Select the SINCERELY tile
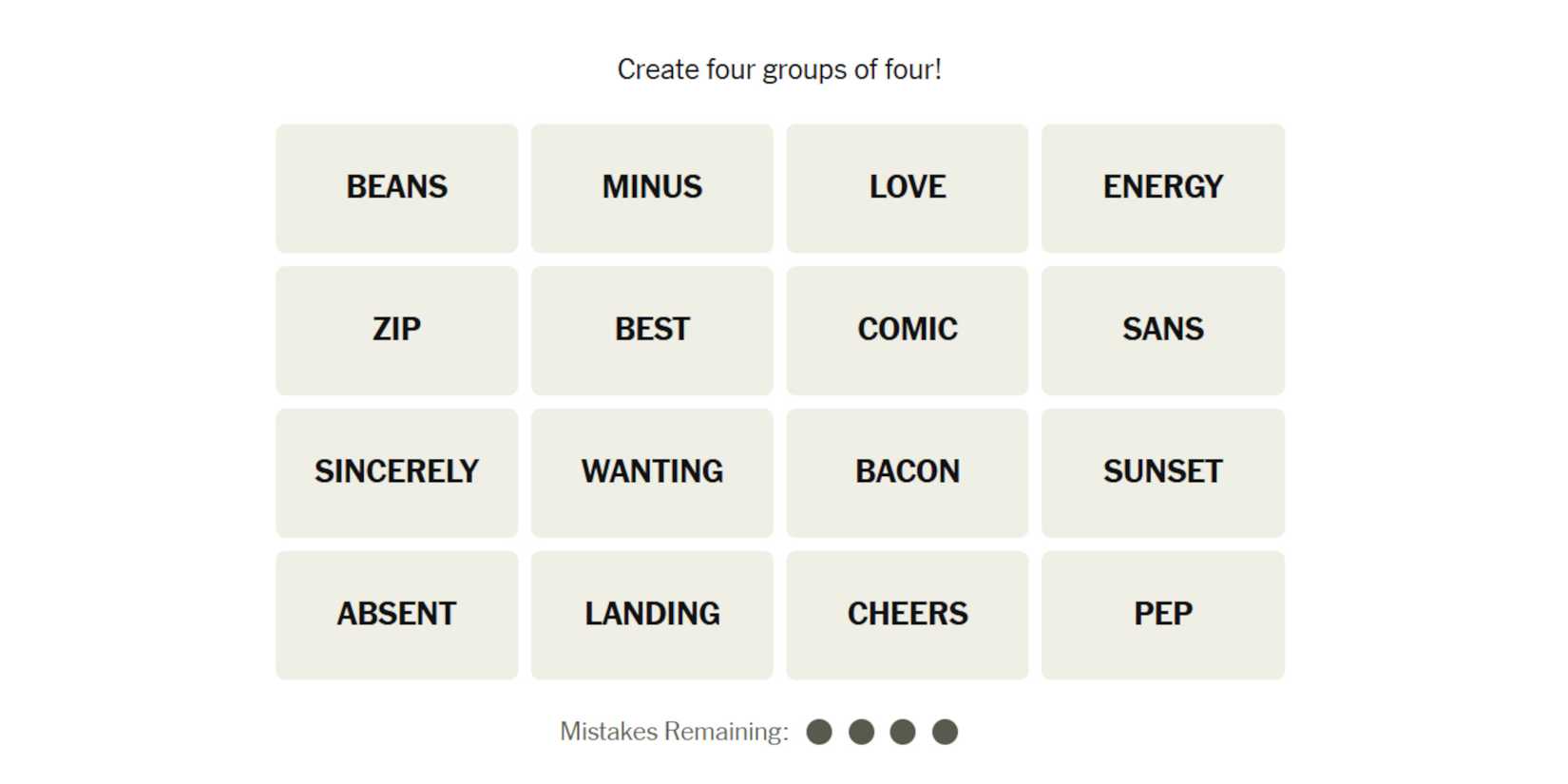 click(396, 472)
